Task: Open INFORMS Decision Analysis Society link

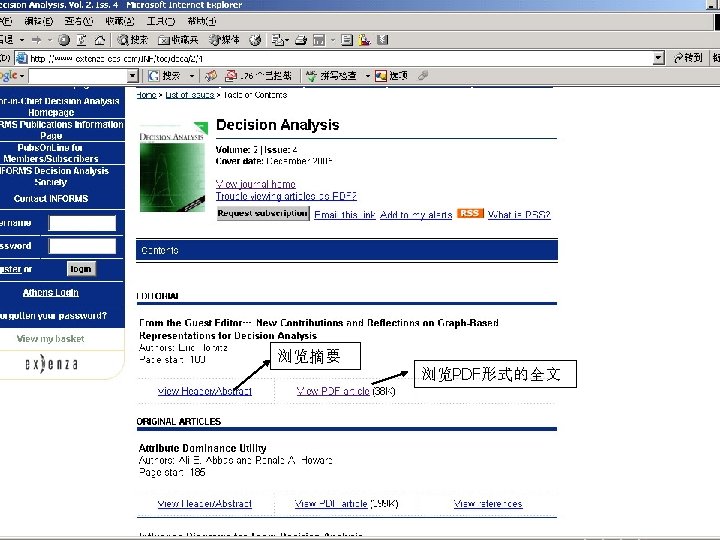Action: (54, 176)
